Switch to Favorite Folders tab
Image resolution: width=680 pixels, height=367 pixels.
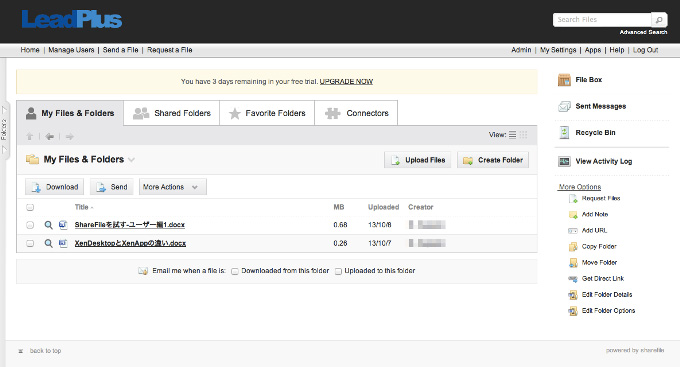click(267, 113)
